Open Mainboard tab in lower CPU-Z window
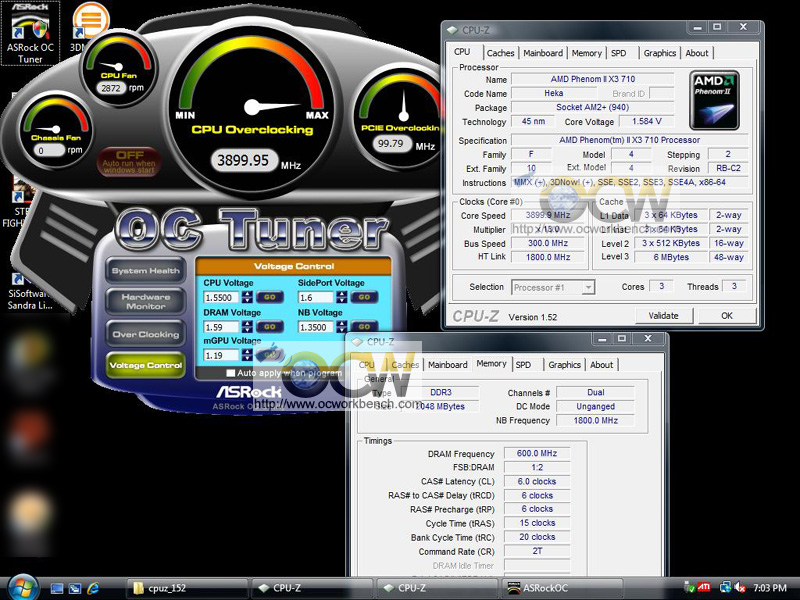 click(447, 365)
